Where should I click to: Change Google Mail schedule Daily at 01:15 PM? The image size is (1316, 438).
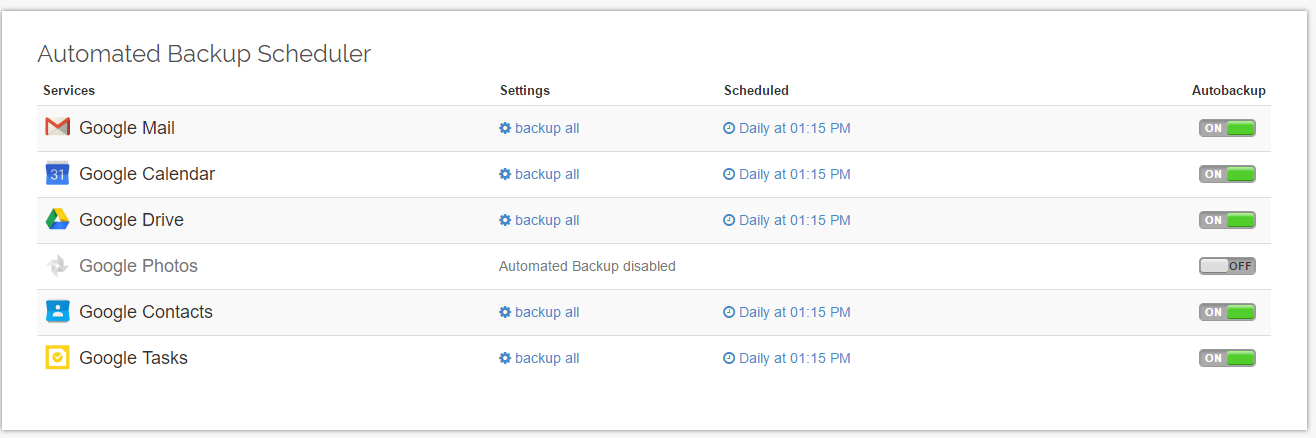(x=794, y=128)
